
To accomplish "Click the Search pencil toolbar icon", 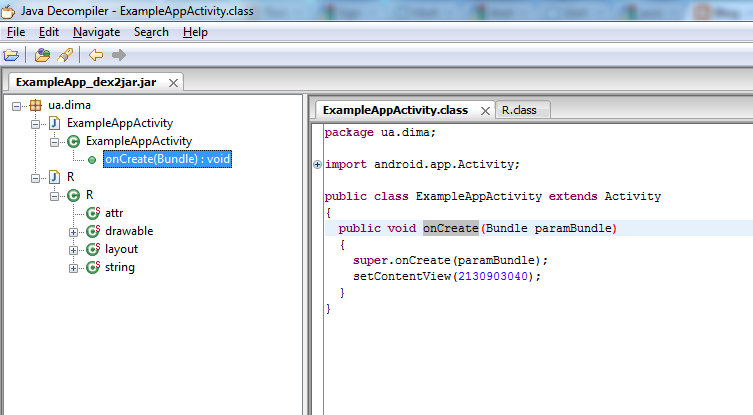I will [65, 55].
